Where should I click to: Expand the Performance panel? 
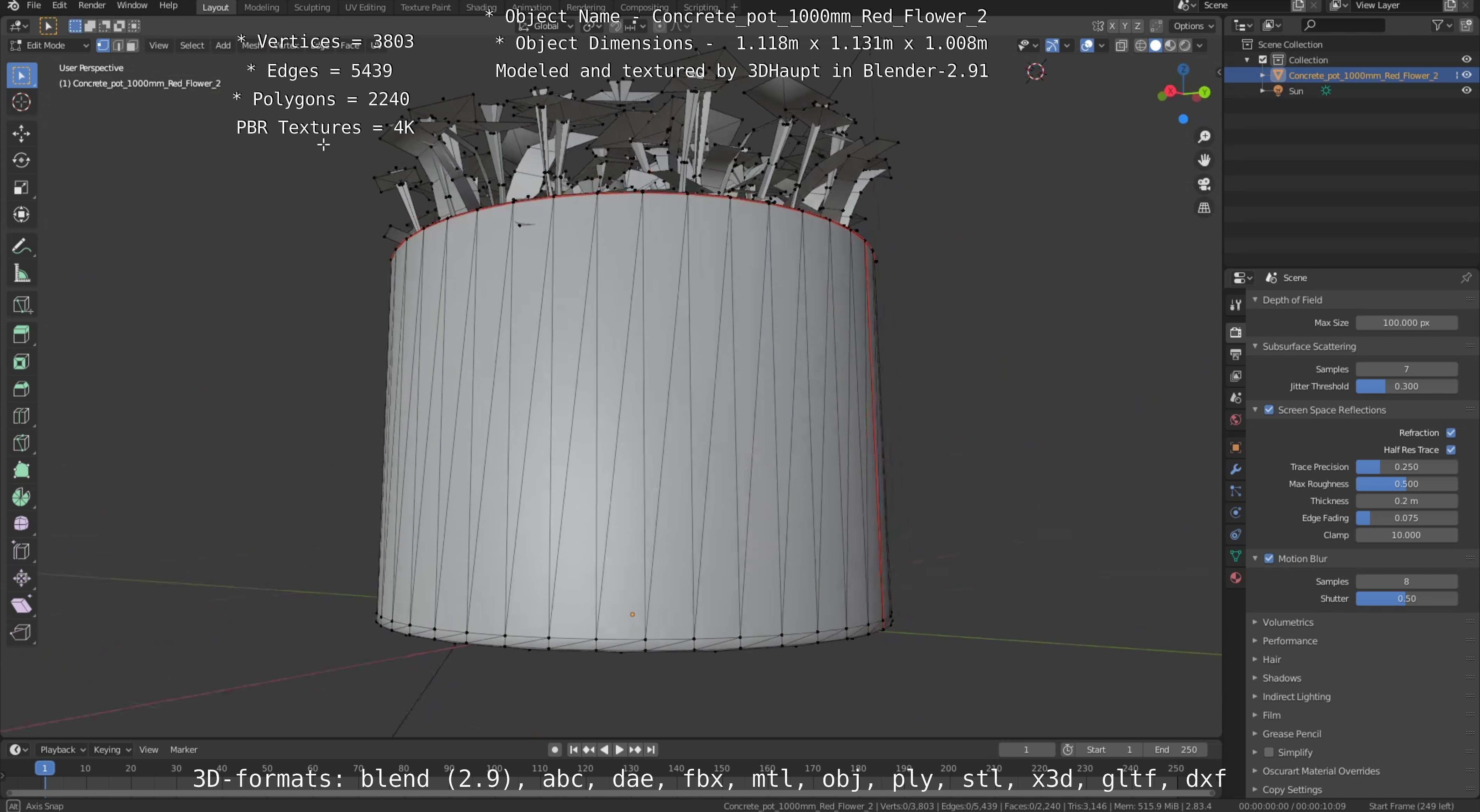(x=1289, y=641)
